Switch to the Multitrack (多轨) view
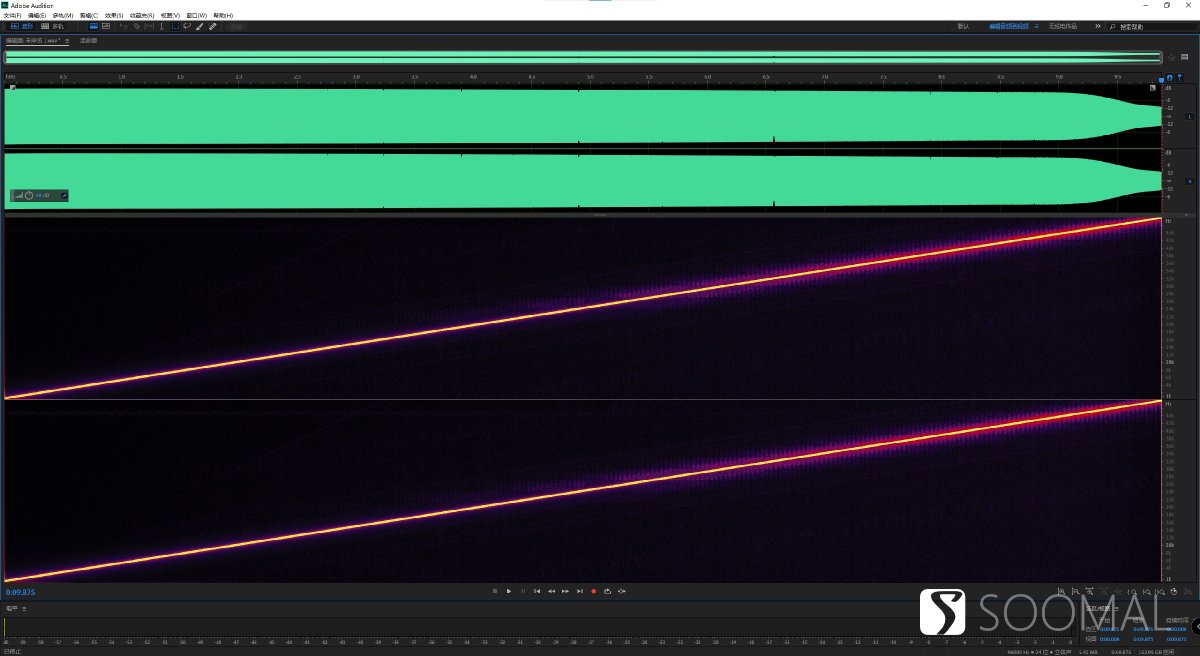The height and width of the screenshot is (656, 1200). [x=52, y=26]
